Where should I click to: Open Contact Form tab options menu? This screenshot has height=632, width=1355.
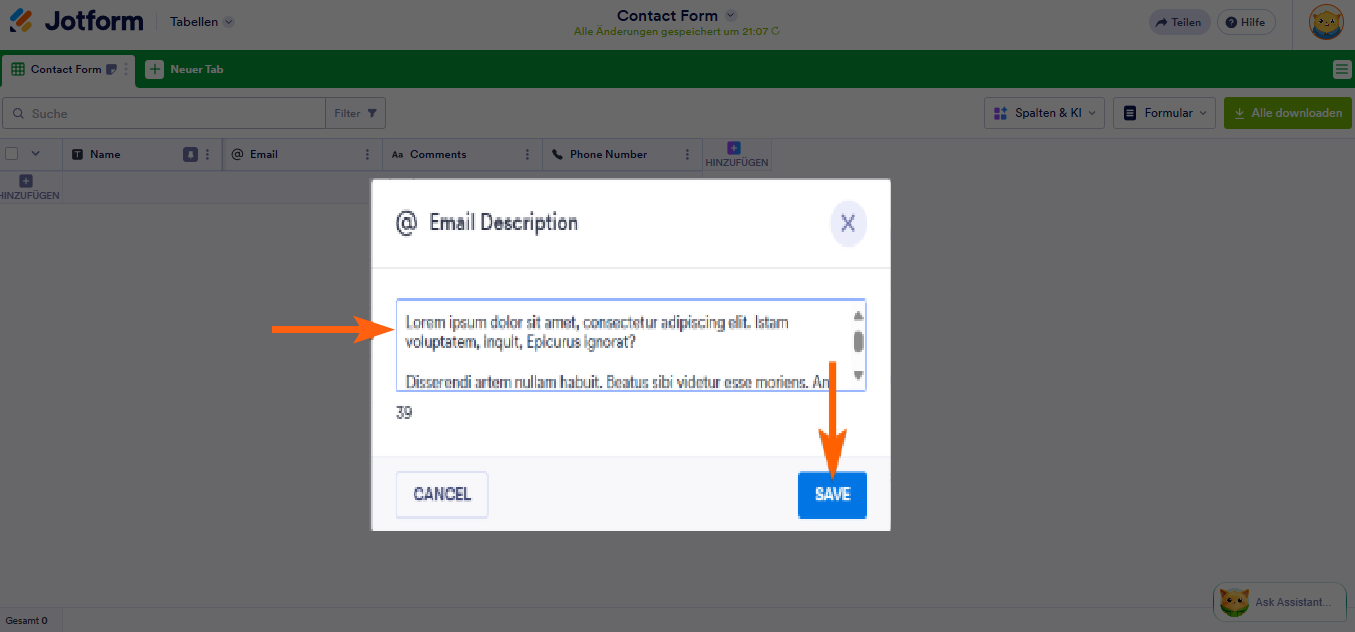coord(126,70)
